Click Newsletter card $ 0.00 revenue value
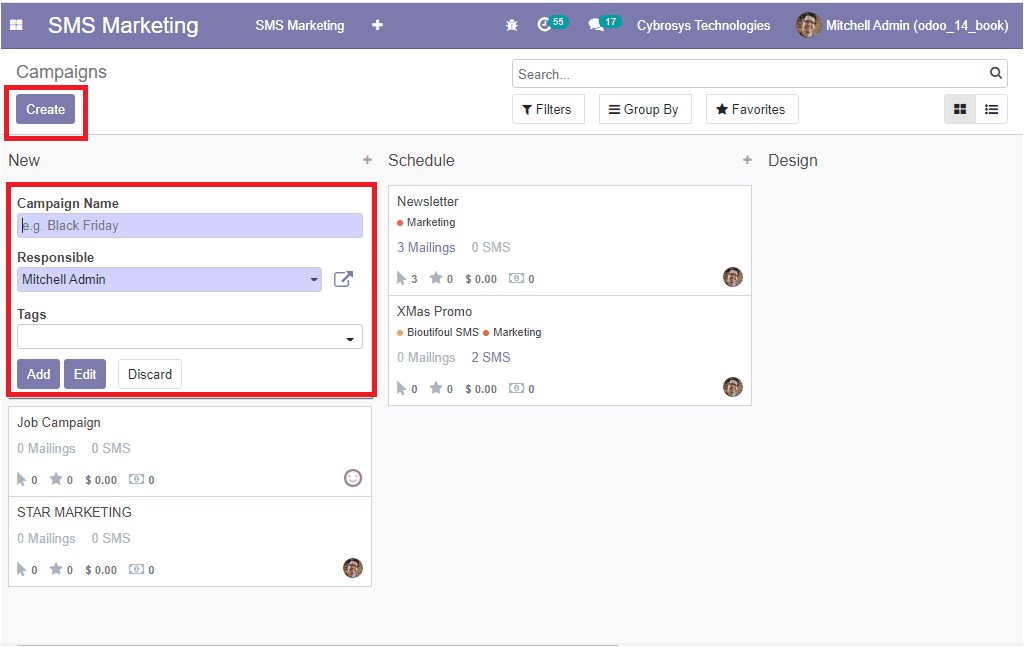 (481, 279)
